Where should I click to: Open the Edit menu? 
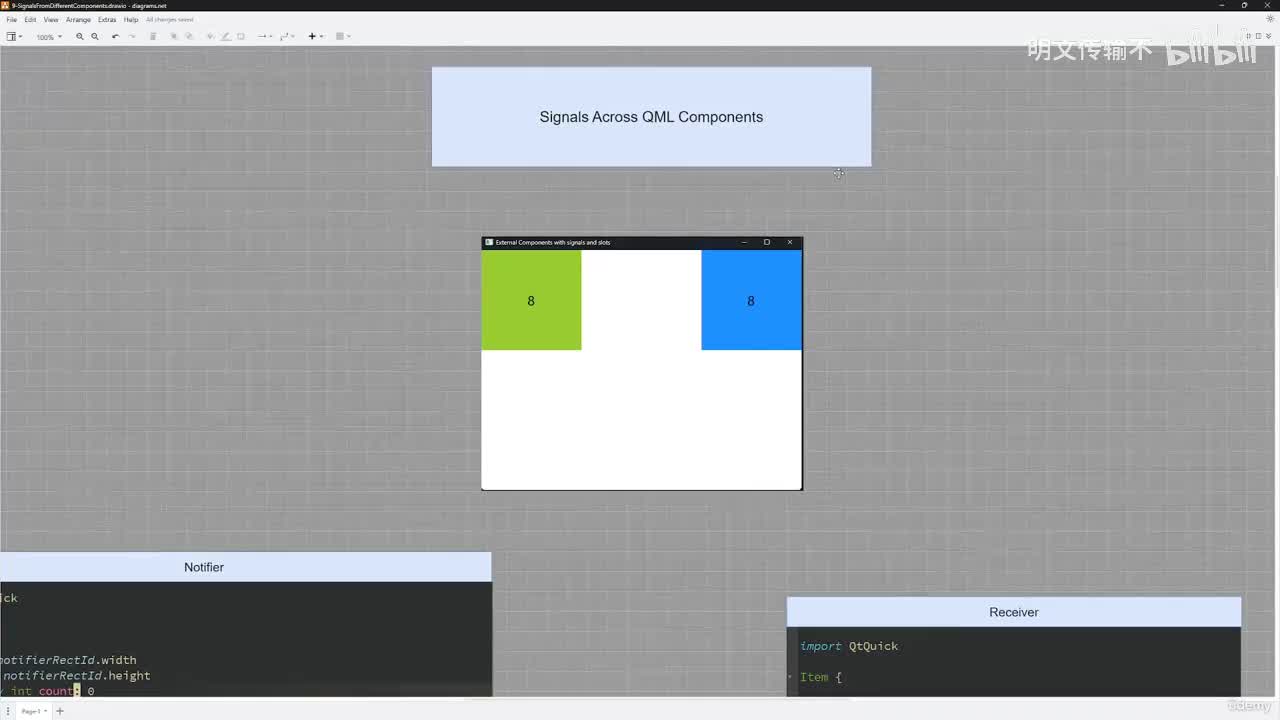pos(30,20)
